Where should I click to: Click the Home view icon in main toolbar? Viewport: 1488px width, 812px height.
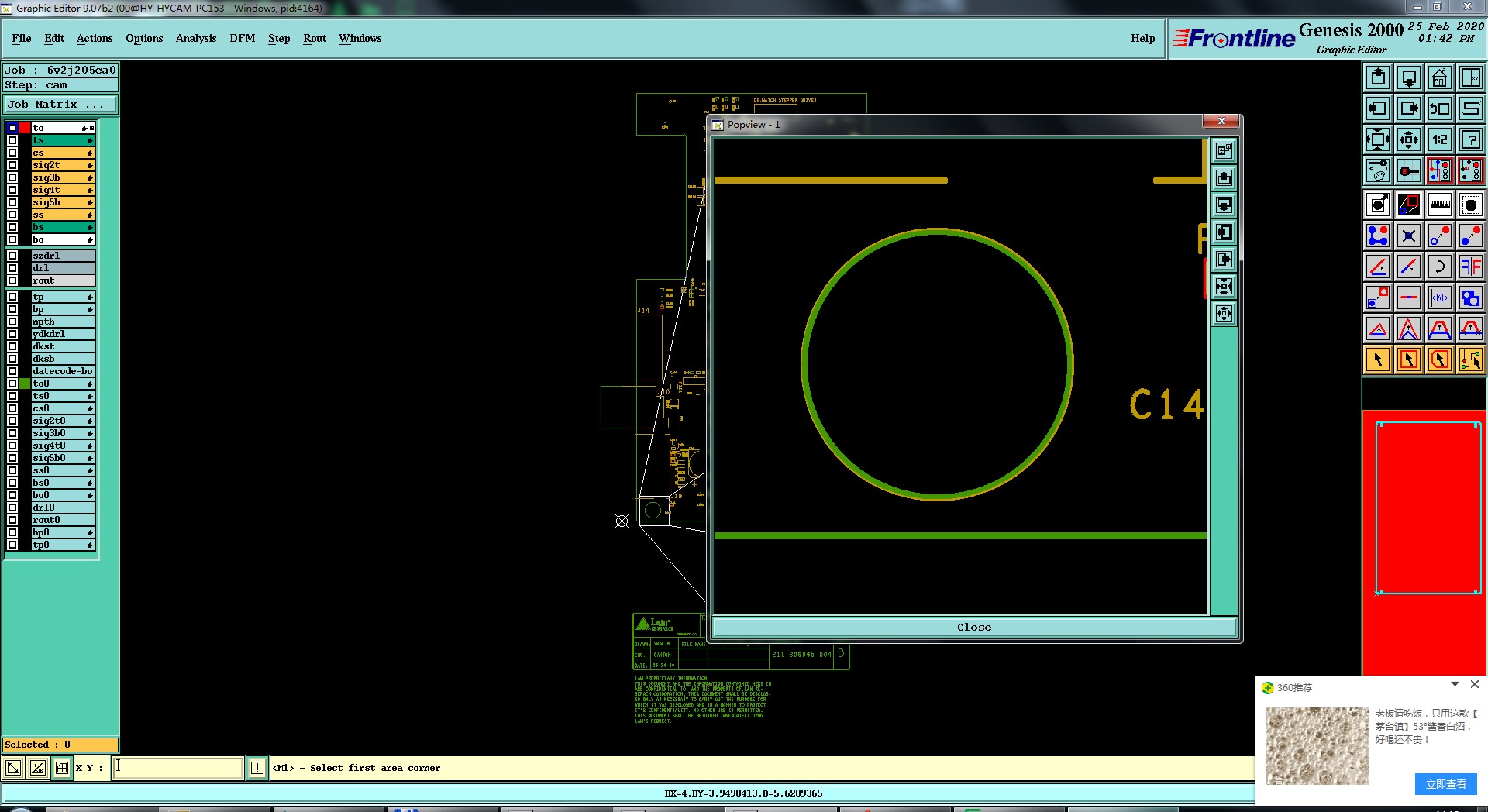(1439, 77)
